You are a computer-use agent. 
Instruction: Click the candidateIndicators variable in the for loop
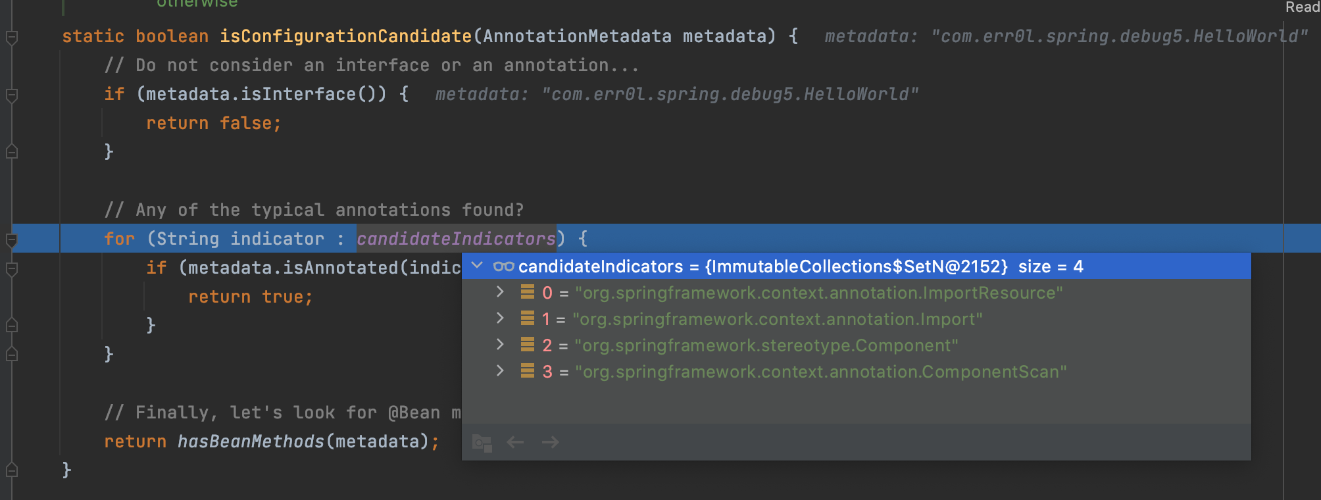tap(456, 240)
